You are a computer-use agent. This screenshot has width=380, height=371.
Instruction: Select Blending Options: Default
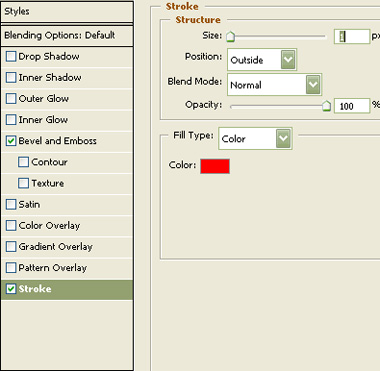pos(67,35)
